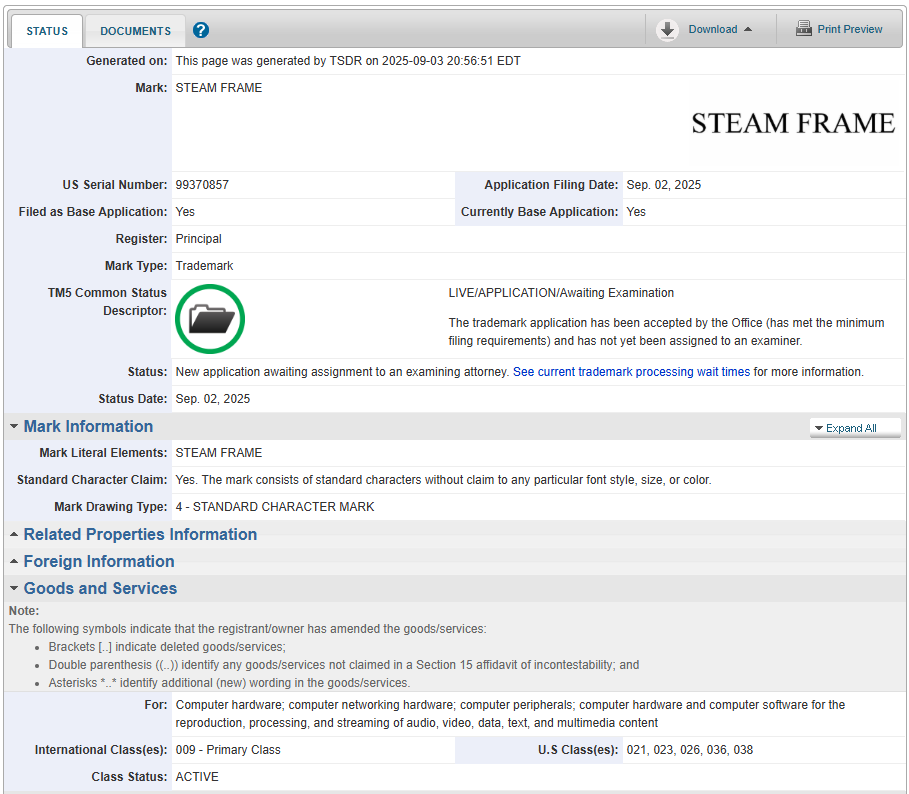Collapse the Goods and Services section
Viewport: 909px width, 794px height.
(x=100, y=588)
